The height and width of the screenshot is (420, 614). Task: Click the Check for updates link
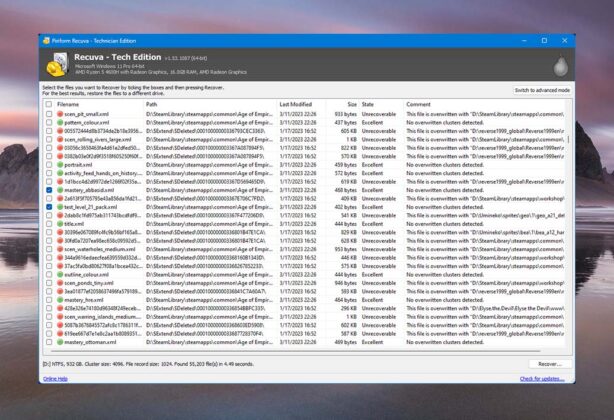(541, 379)
